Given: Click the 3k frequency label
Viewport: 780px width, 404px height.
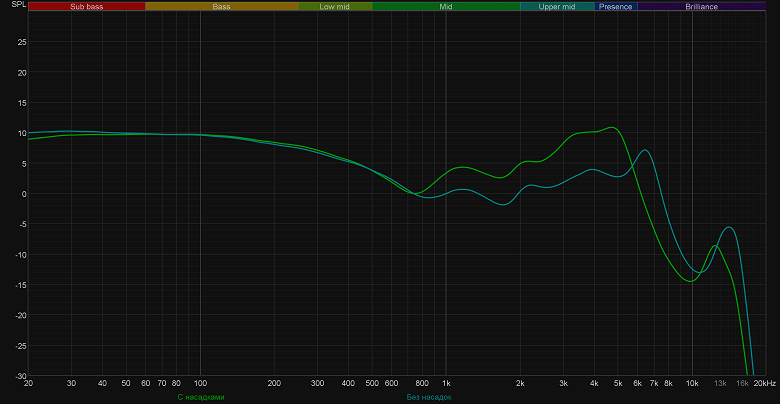Looking at the screenshot, I should tap(564, 383).
